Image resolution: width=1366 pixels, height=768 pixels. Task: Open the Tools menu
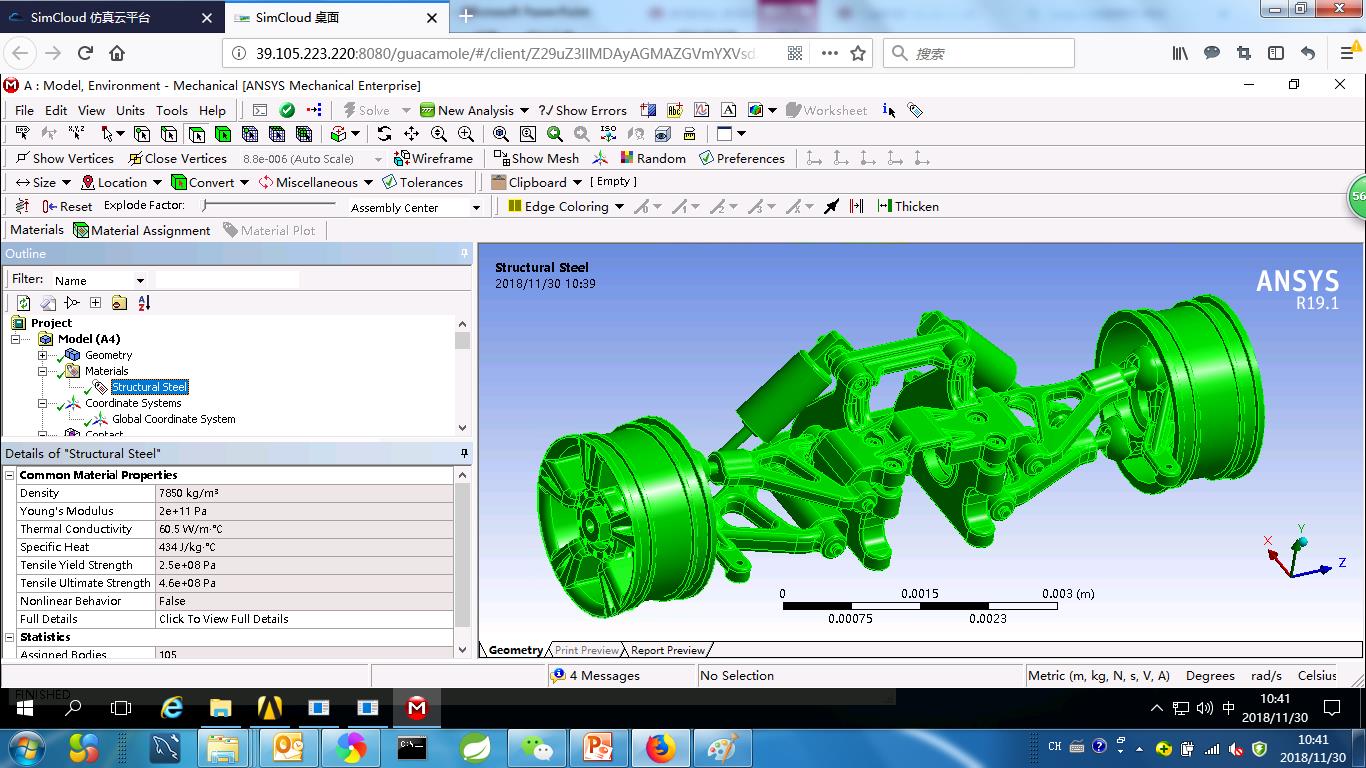click(171, 110)
